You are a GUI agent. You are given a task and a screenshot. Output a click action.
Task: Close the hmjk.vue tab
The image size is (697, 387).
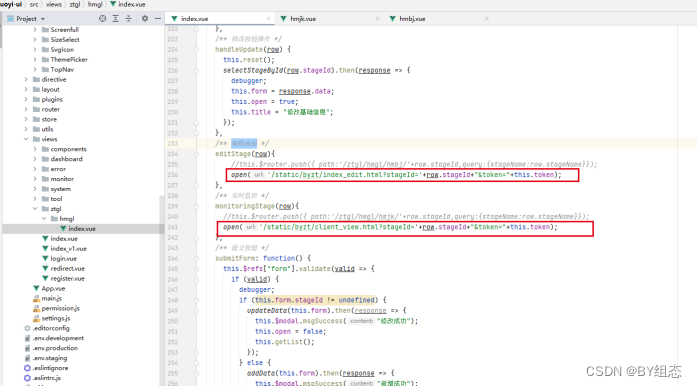(377, 19)
